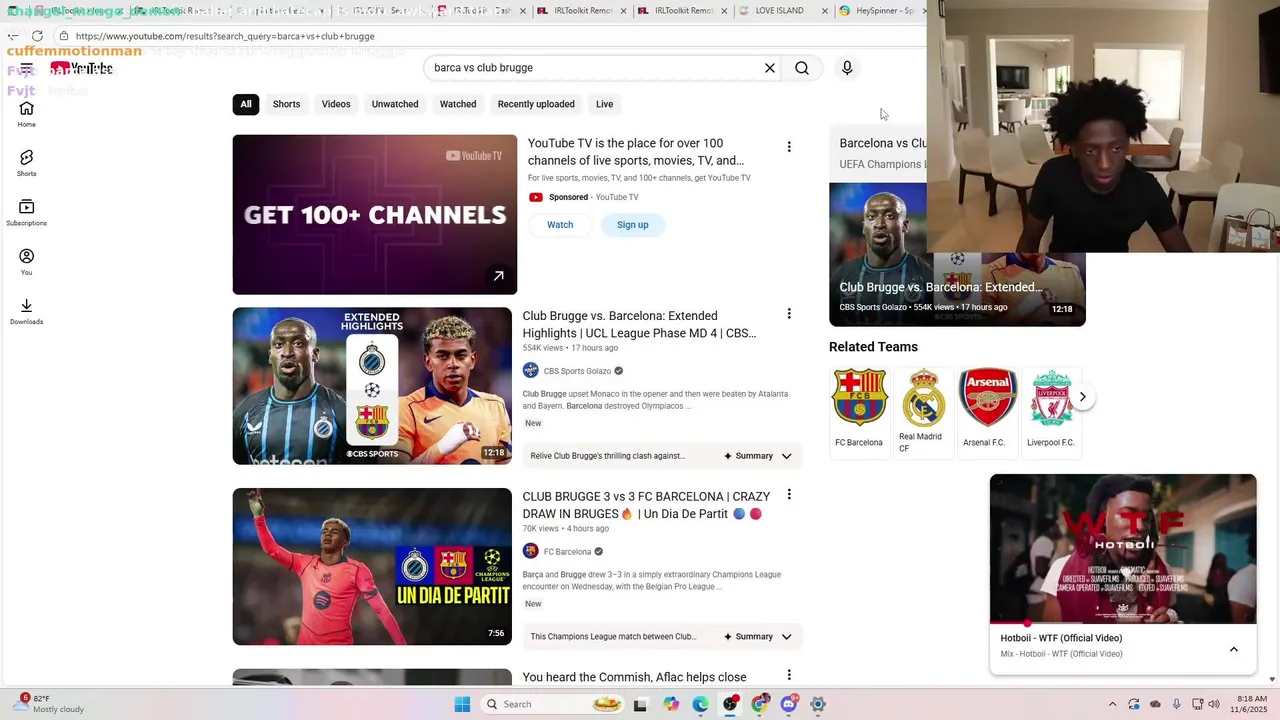The image size is (1280, 720).
Task: Open Subscriptions in the sidebar
Action: click(26, 212)
